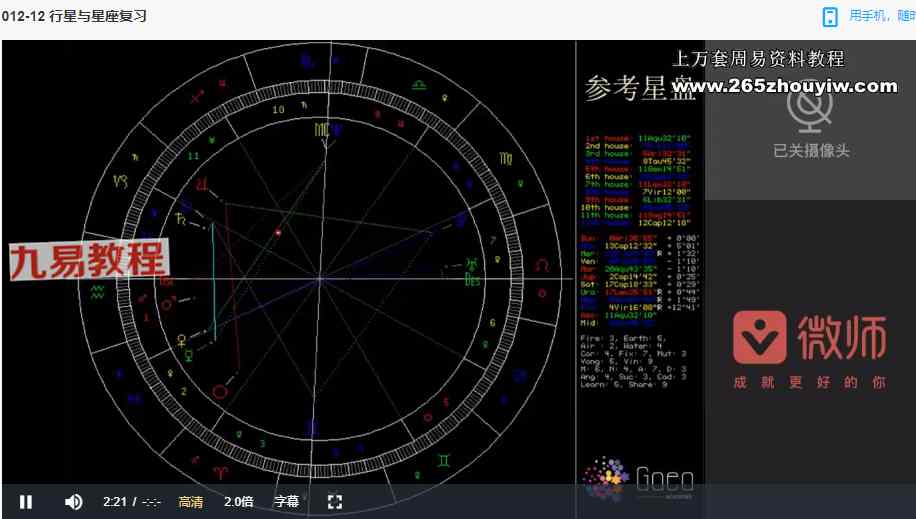The image size is (916, 519).
Task: Click the Goeo logo
Action: pyautogui.click(x=639, y=480)
